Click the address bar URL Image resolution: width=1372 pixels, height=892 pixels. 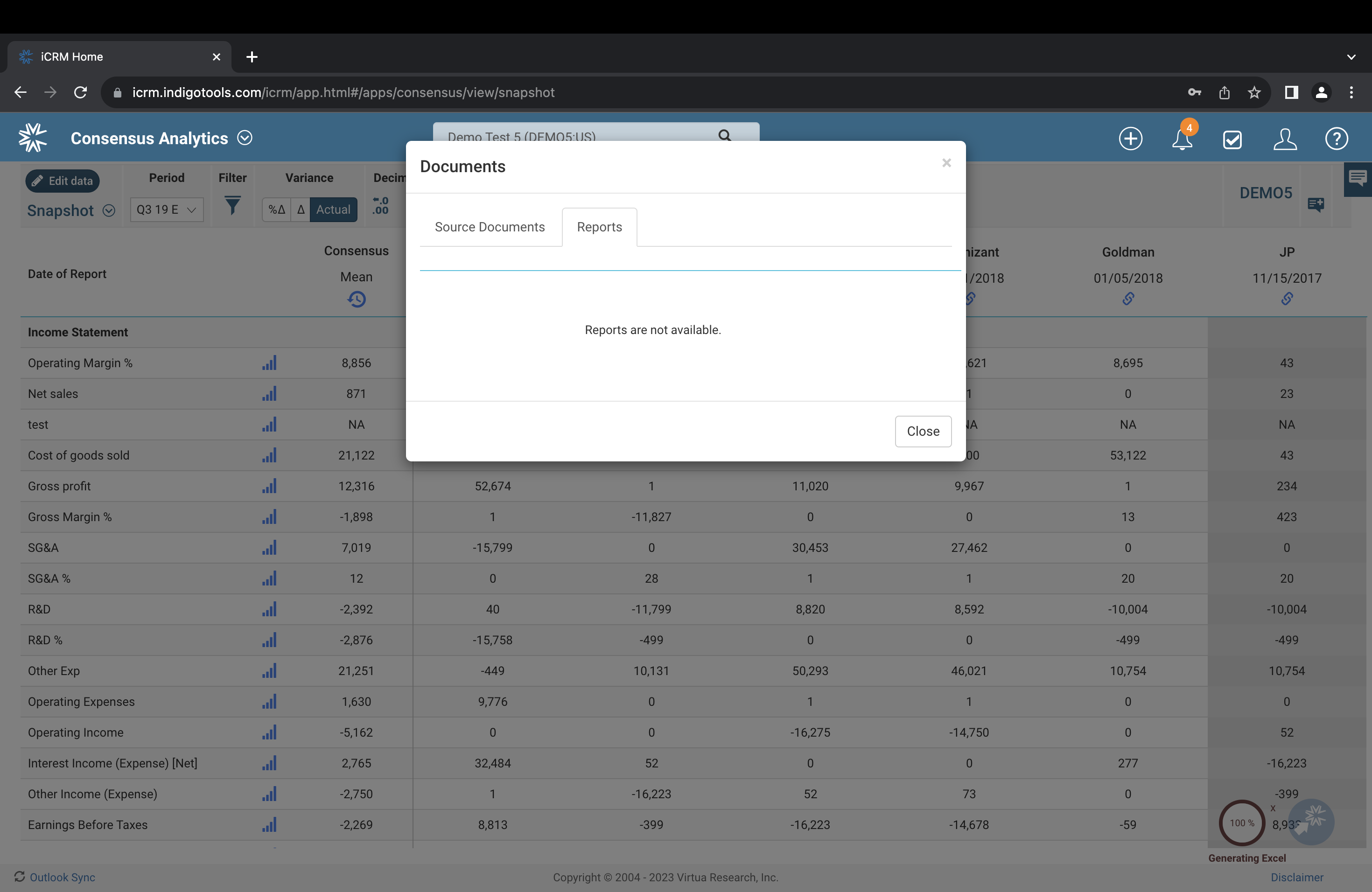(343, 92)
